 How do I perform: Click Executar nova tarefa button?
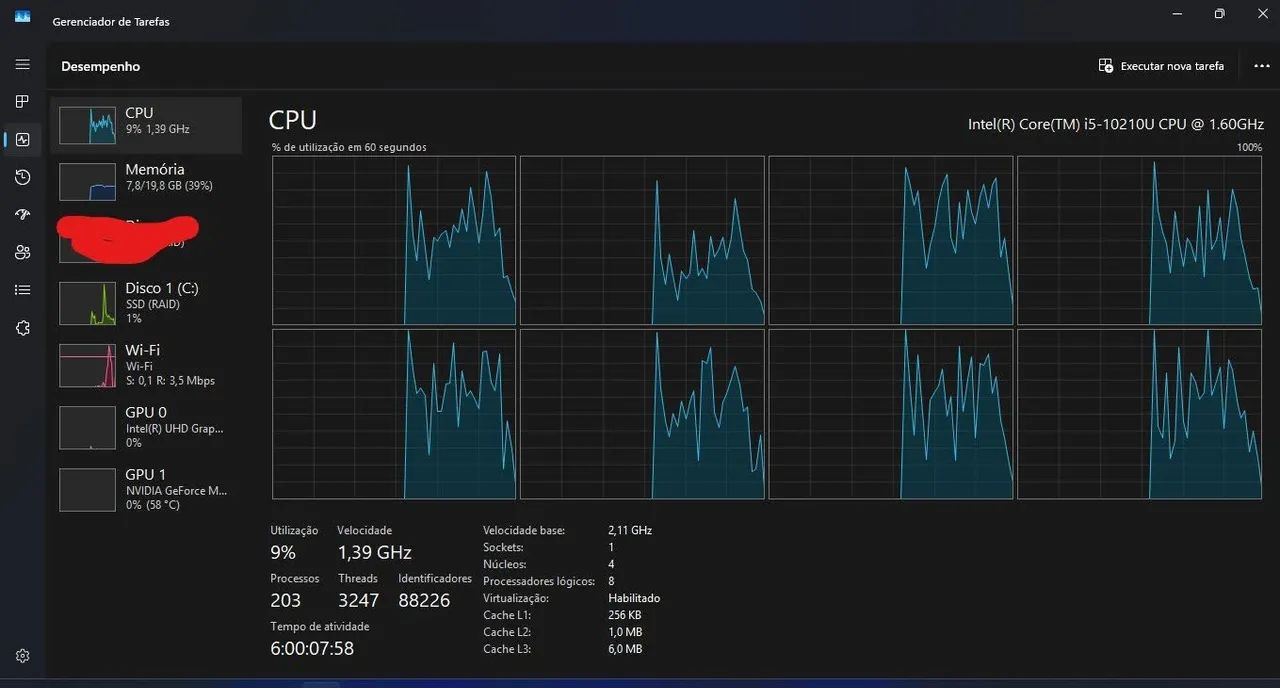click(1161, 66)
